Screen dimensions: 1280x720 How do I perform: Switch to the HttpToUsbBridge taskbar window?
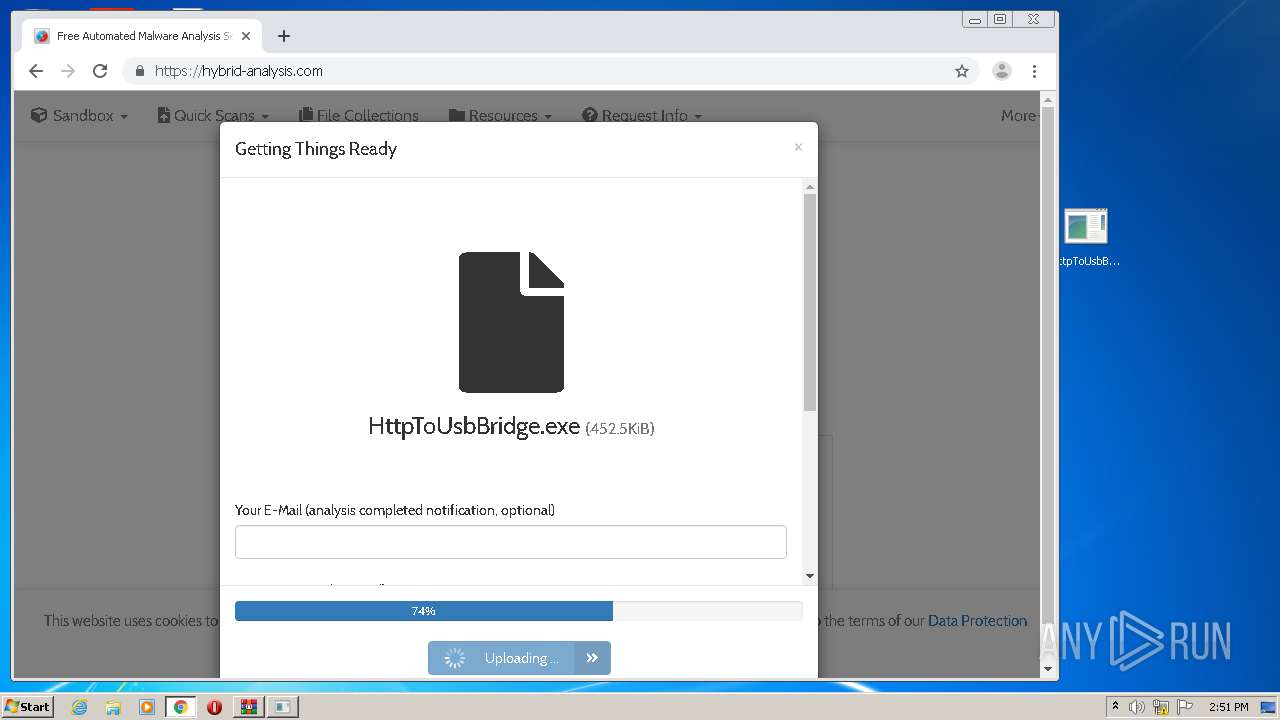click(x=283, y=707)
